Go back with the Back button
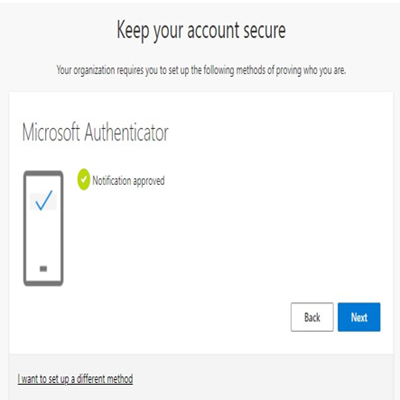The height and width of the screenshot is (400, 400). 312,317
